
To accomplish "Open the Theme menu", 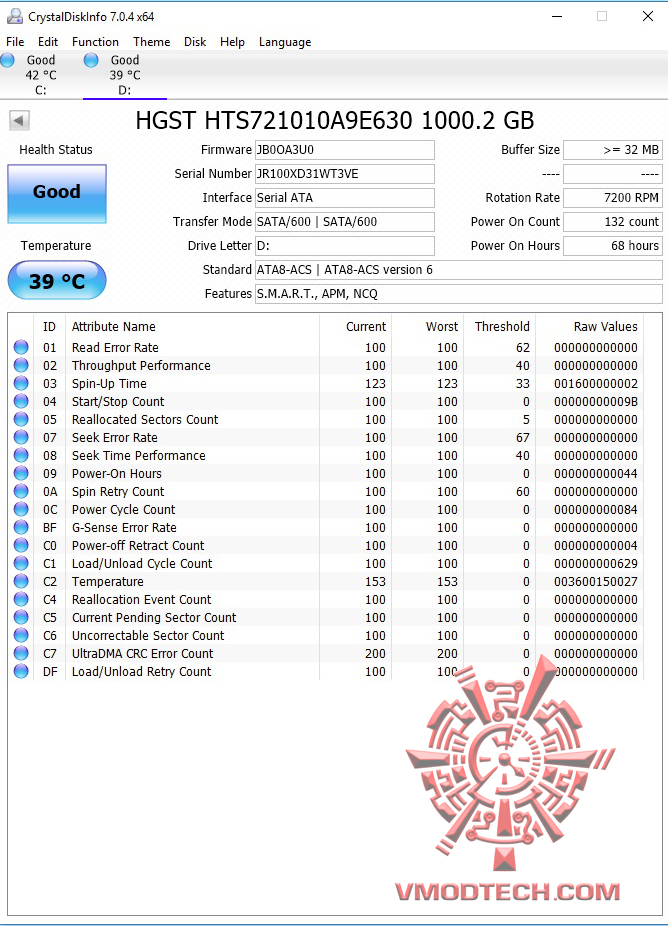I will tap(152, 42).
